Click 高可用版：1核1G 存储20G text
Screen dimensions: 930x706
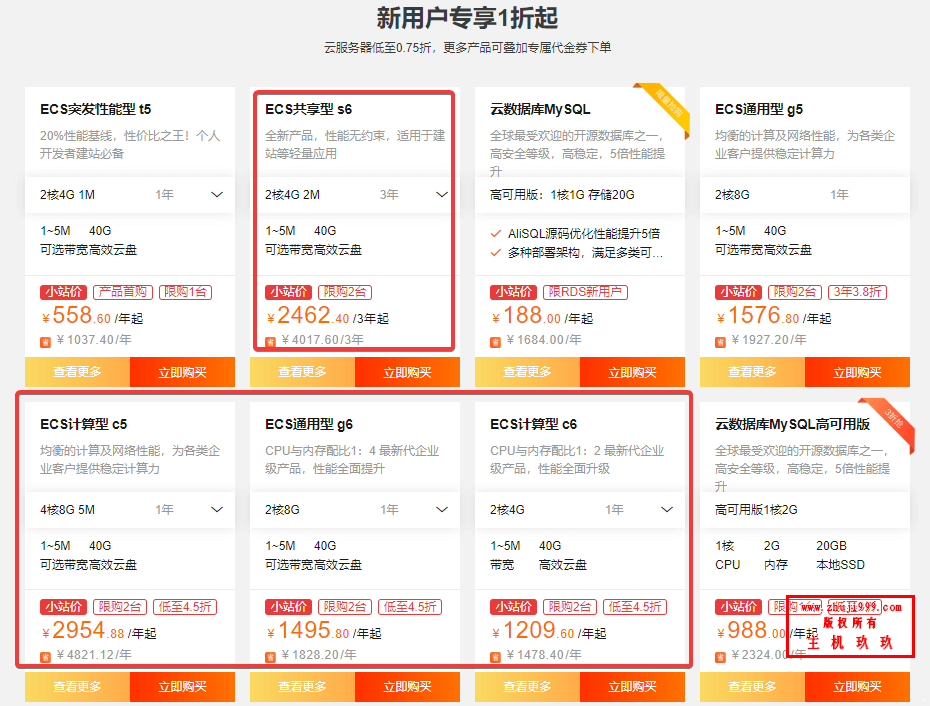click(x=562, y=195)
